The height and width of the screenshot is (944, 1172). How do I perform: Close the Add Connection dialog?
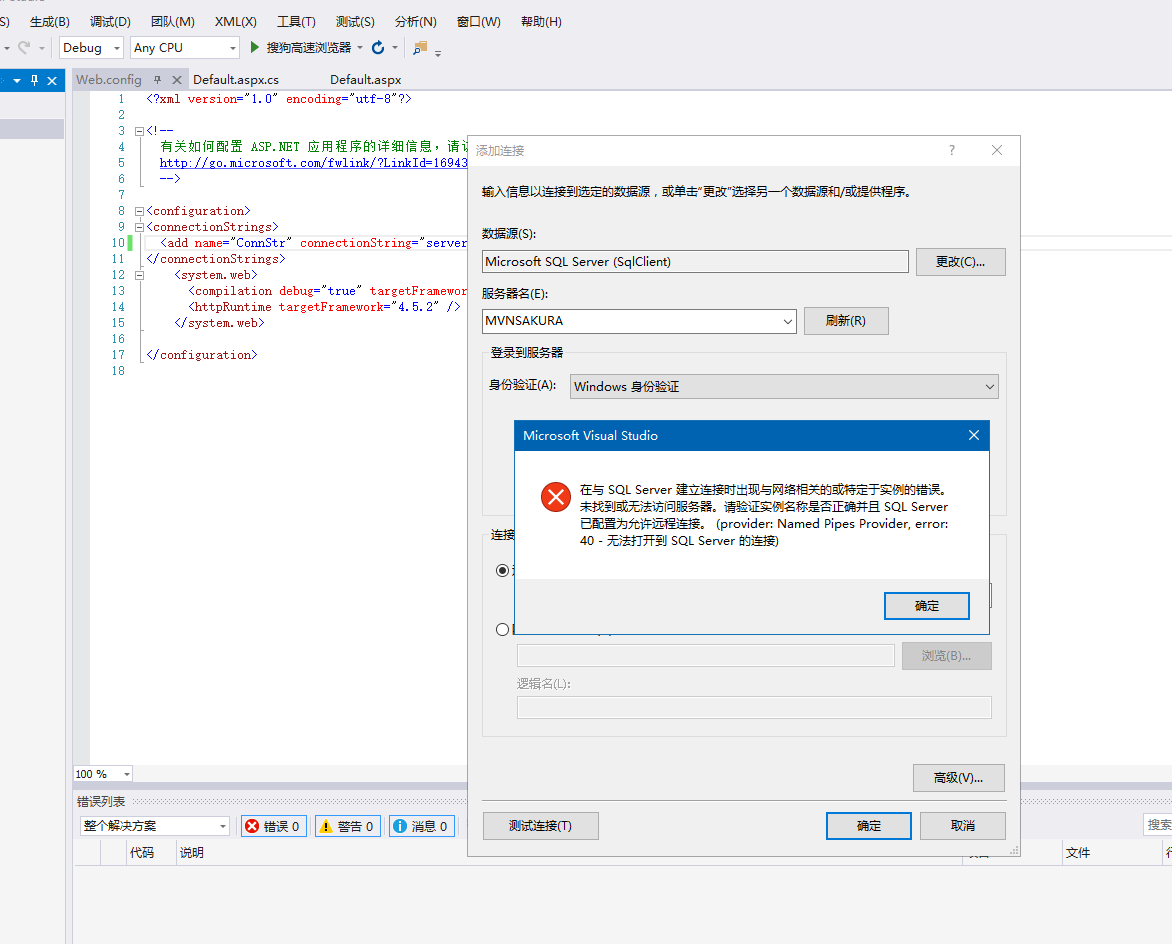996,150
